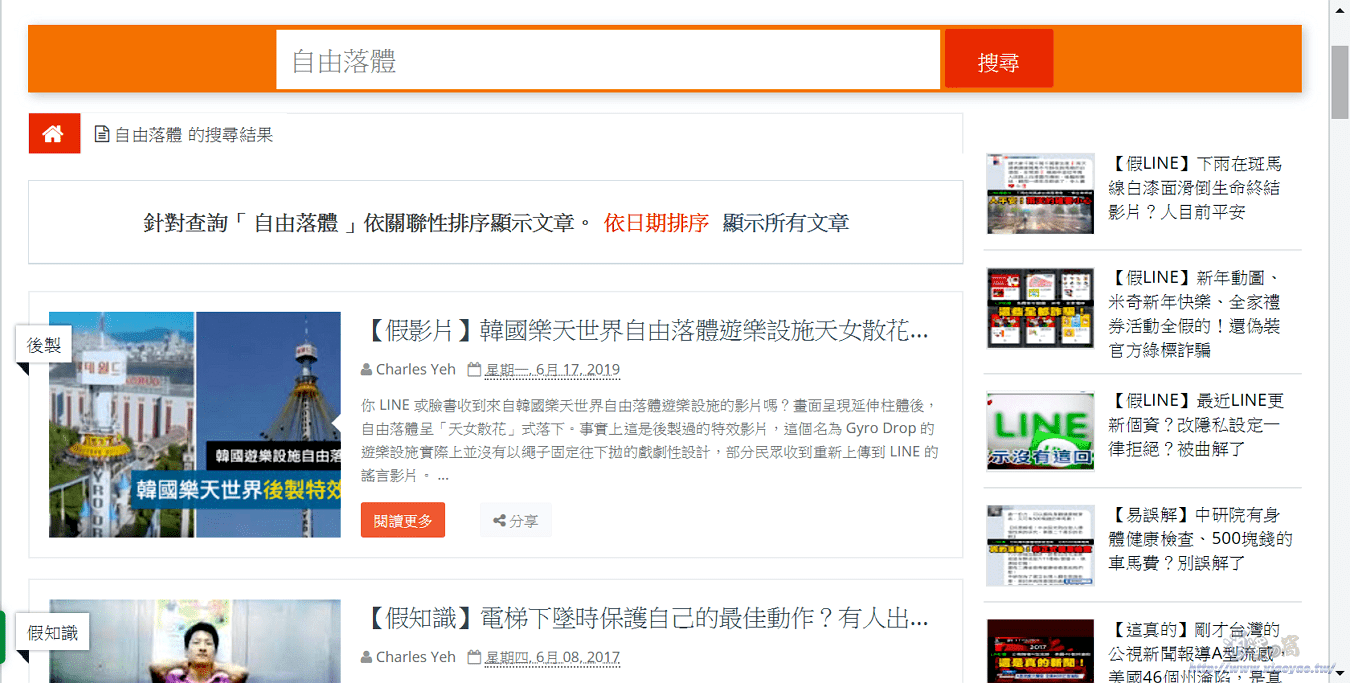Open sidebar thumbnail for 公視新聞 flu article
Screen dimensions: 1350x683
tap(1040, 651)
